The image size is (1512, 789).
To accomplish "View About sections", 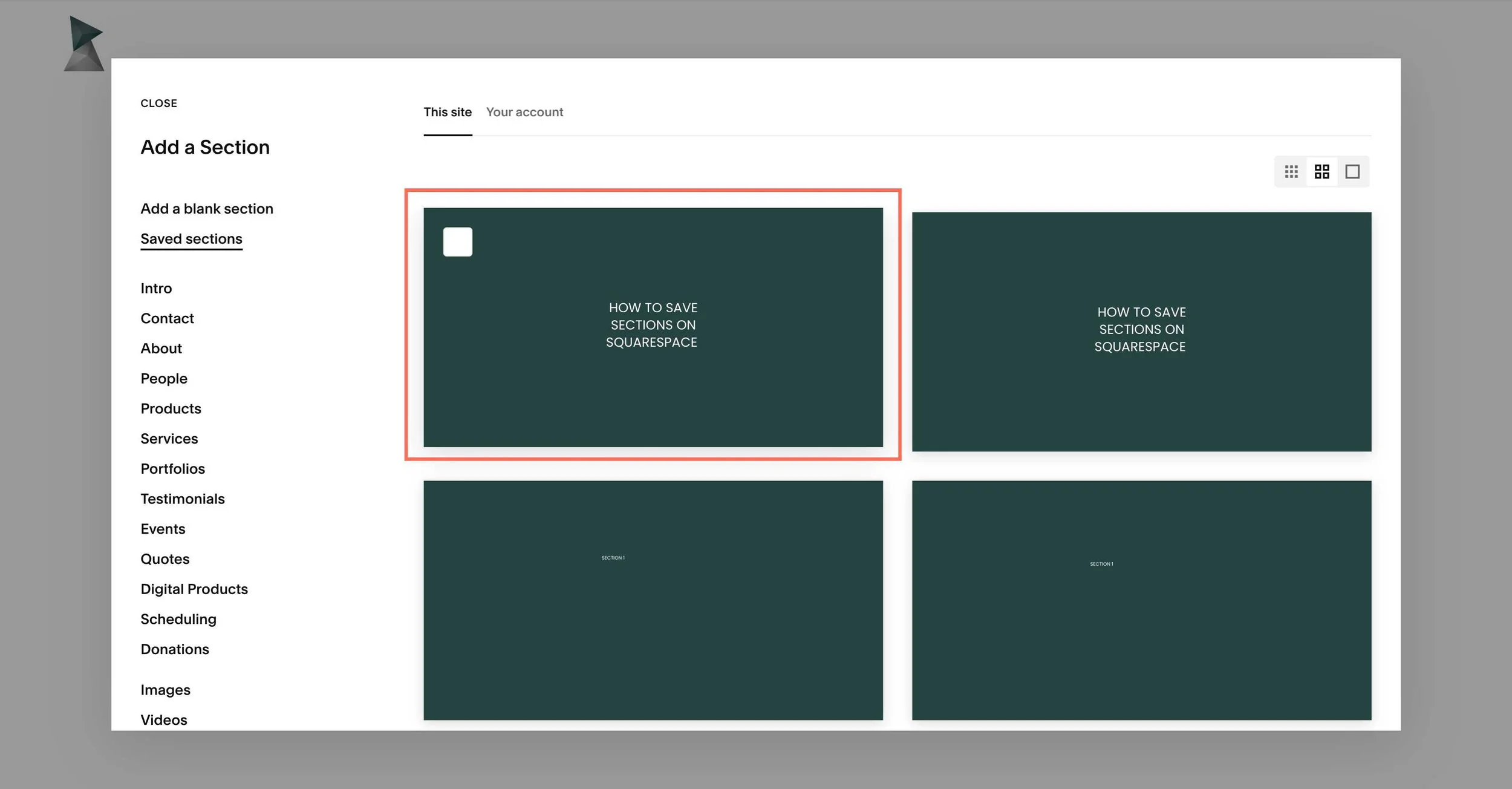I will pyautogui.click(x=161, y=348).
